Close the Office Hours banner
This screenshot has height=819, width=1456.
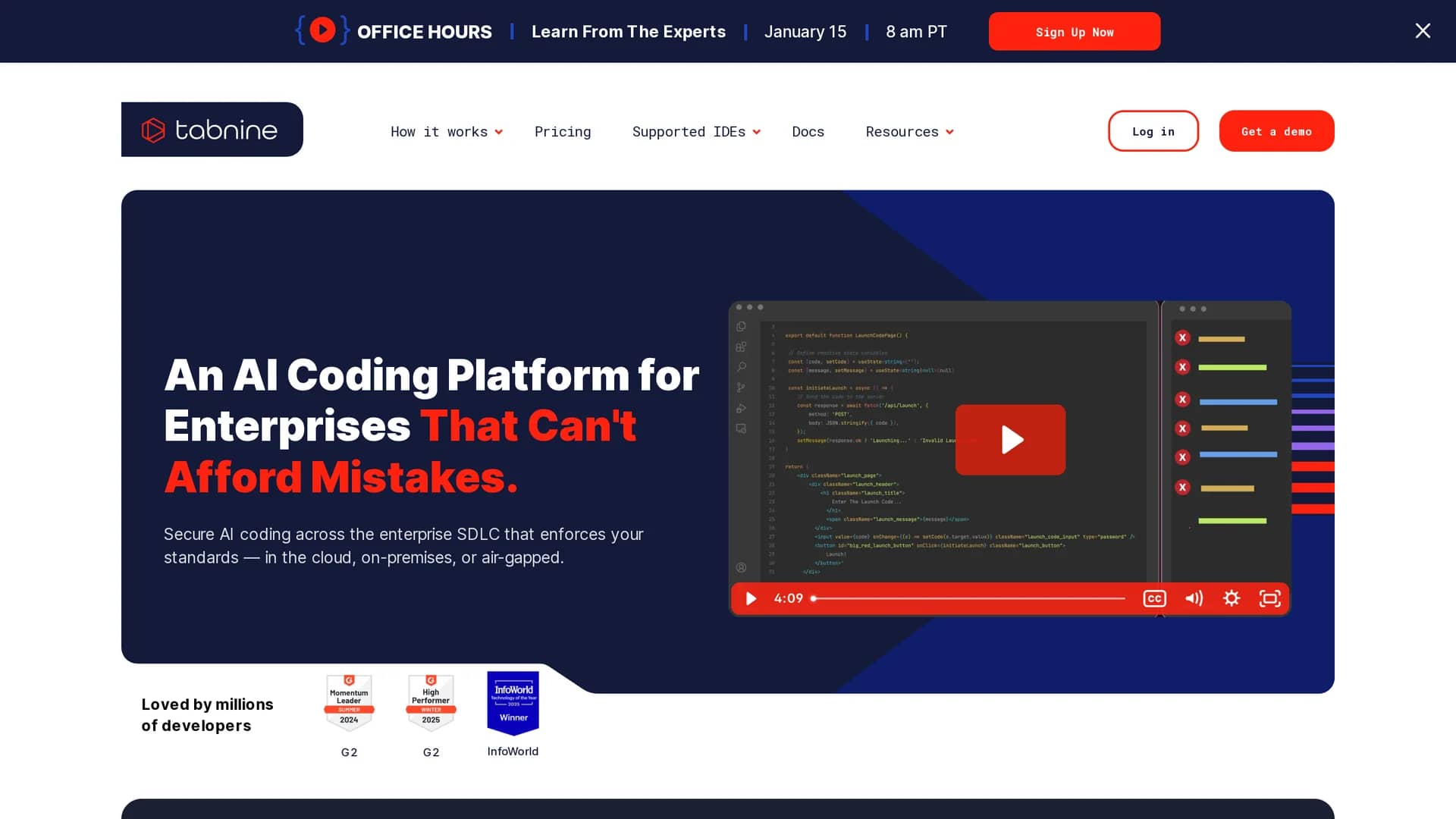pyautogui.click(x=1423, y=31)
